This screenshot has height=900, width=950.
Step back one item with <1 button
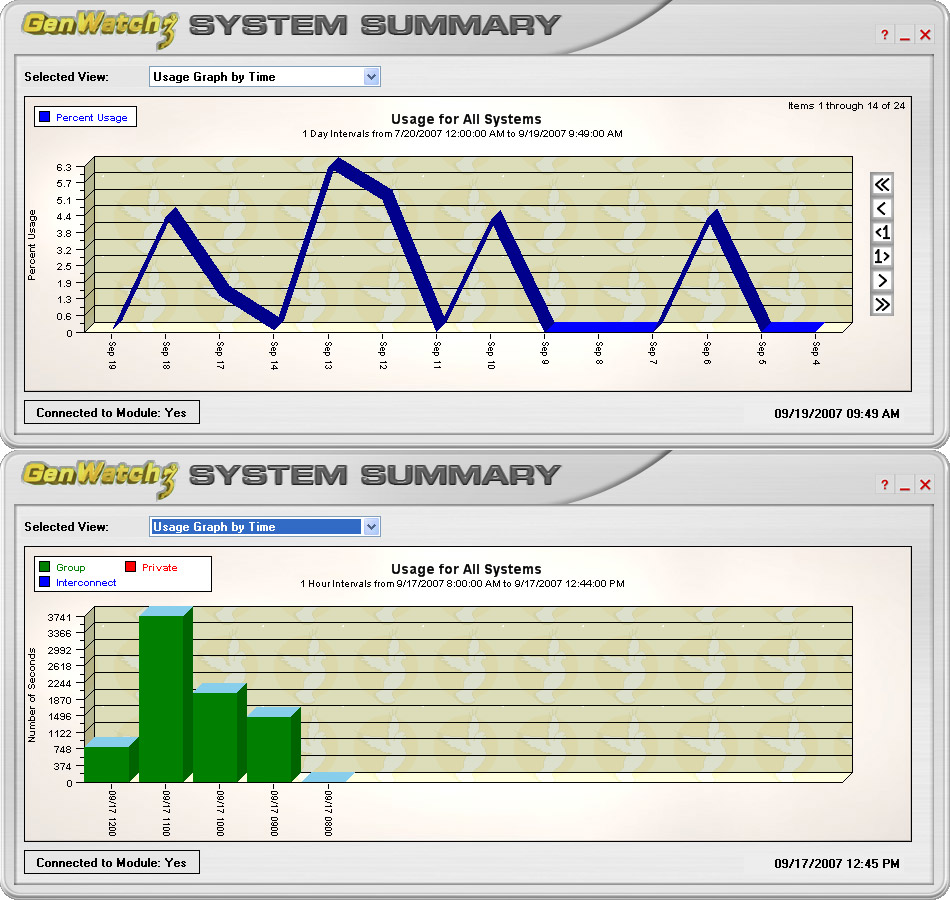click(x=881, y=232)
